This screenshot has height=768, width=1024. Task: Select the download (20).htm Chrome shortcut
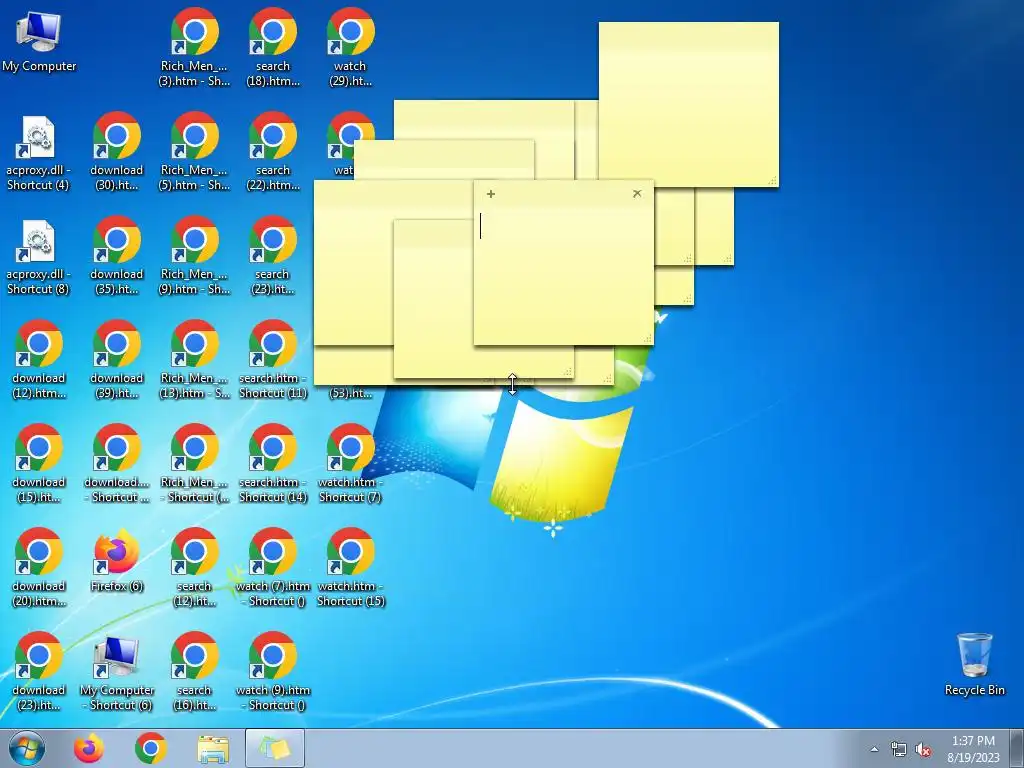pyautogui.click(x=39, y=568)
